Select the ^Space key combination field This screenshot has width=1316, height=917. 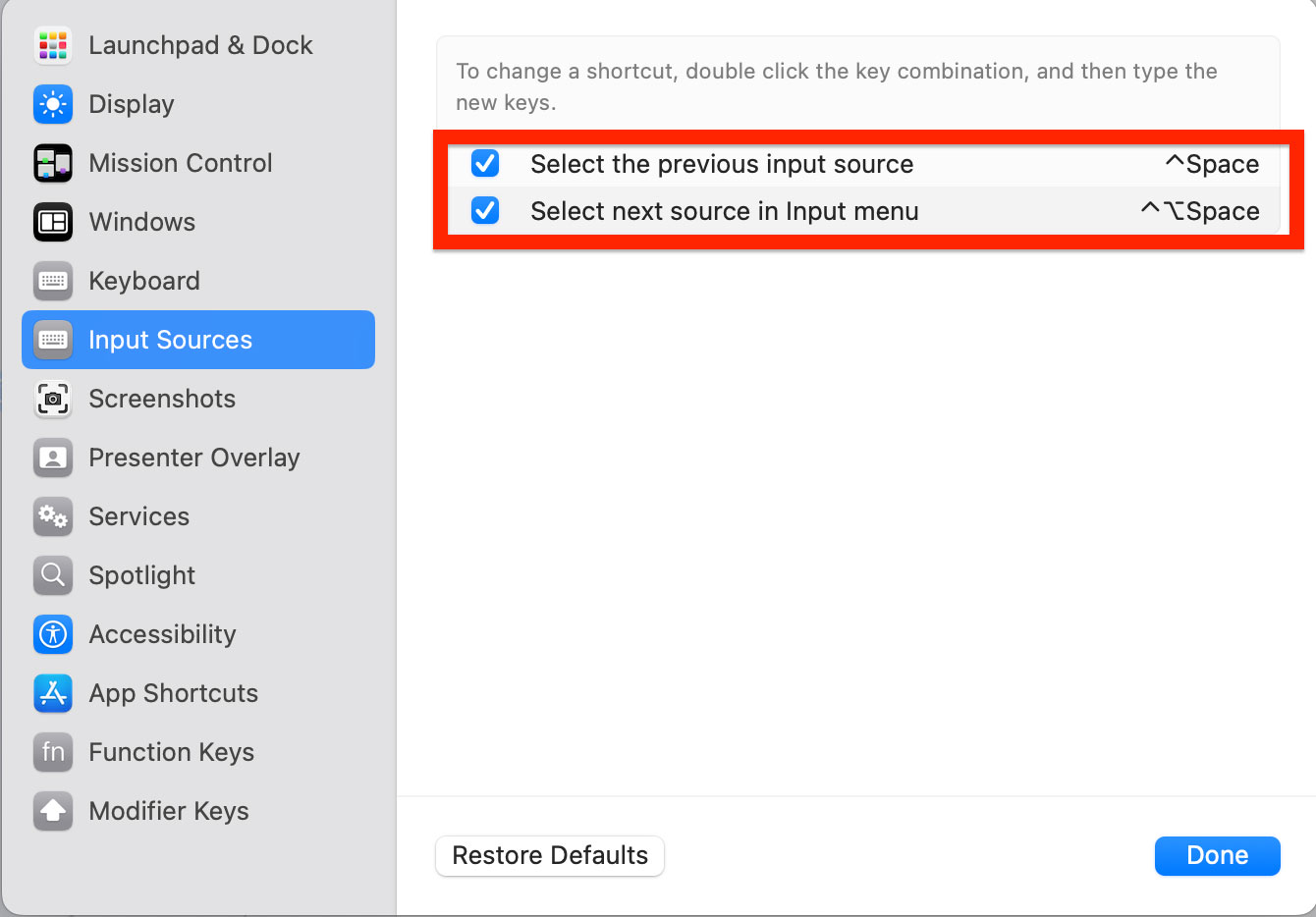coord(1212,164)
